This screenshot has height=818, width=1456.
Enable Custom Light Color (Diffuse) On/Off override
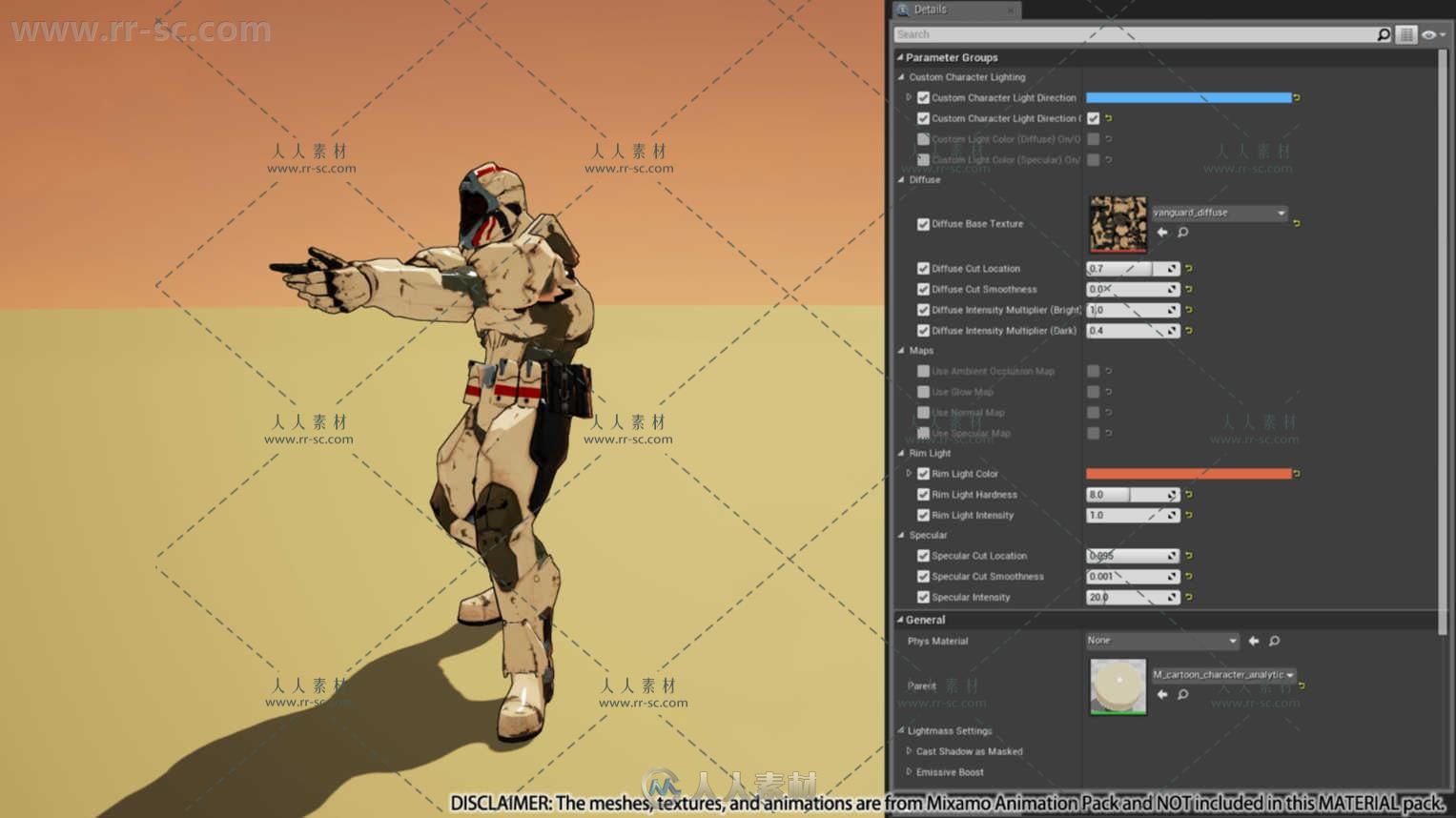click(923, 139)
